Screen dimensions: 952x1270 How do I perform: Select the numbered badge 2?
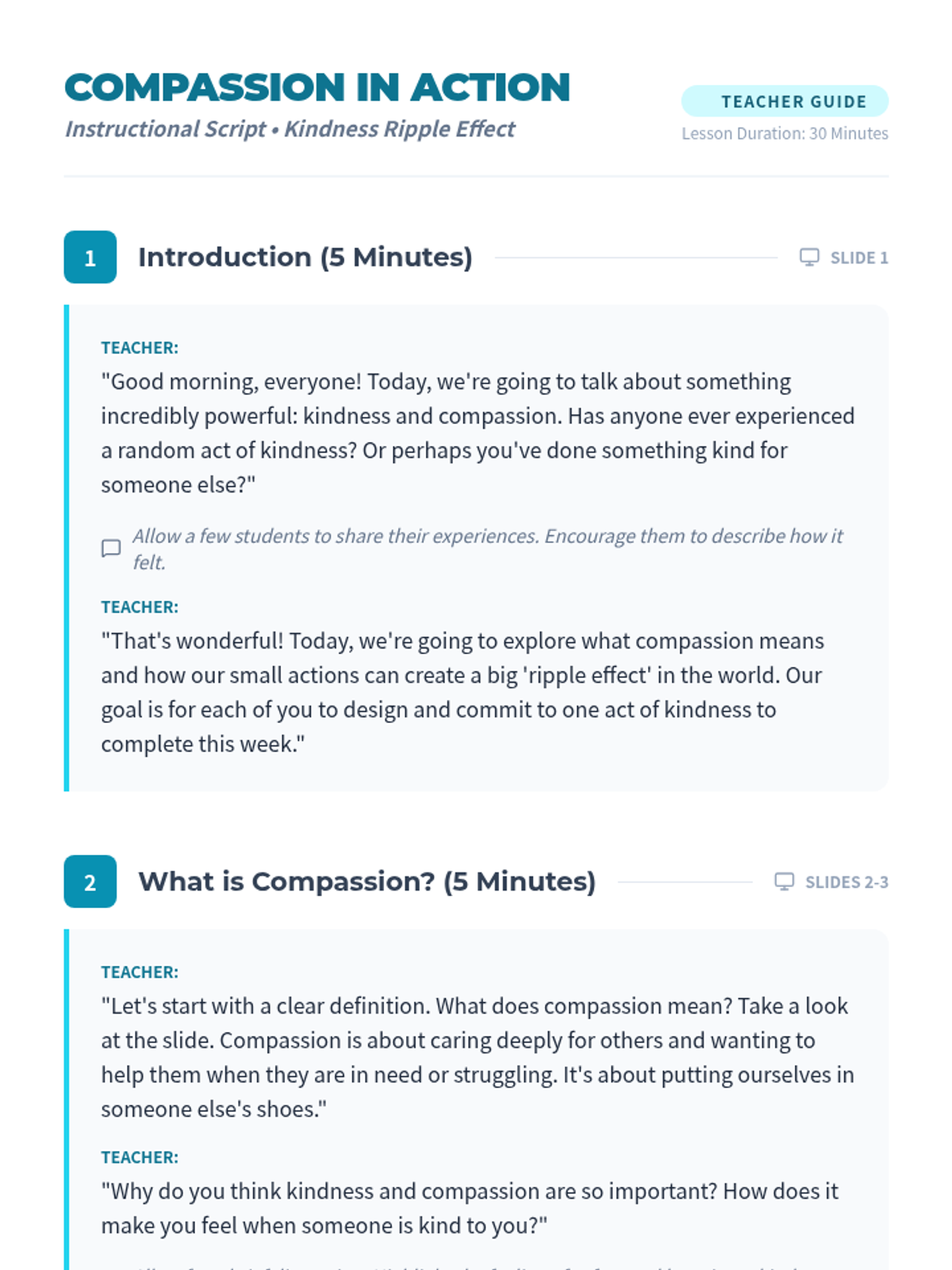pos(90,882)
